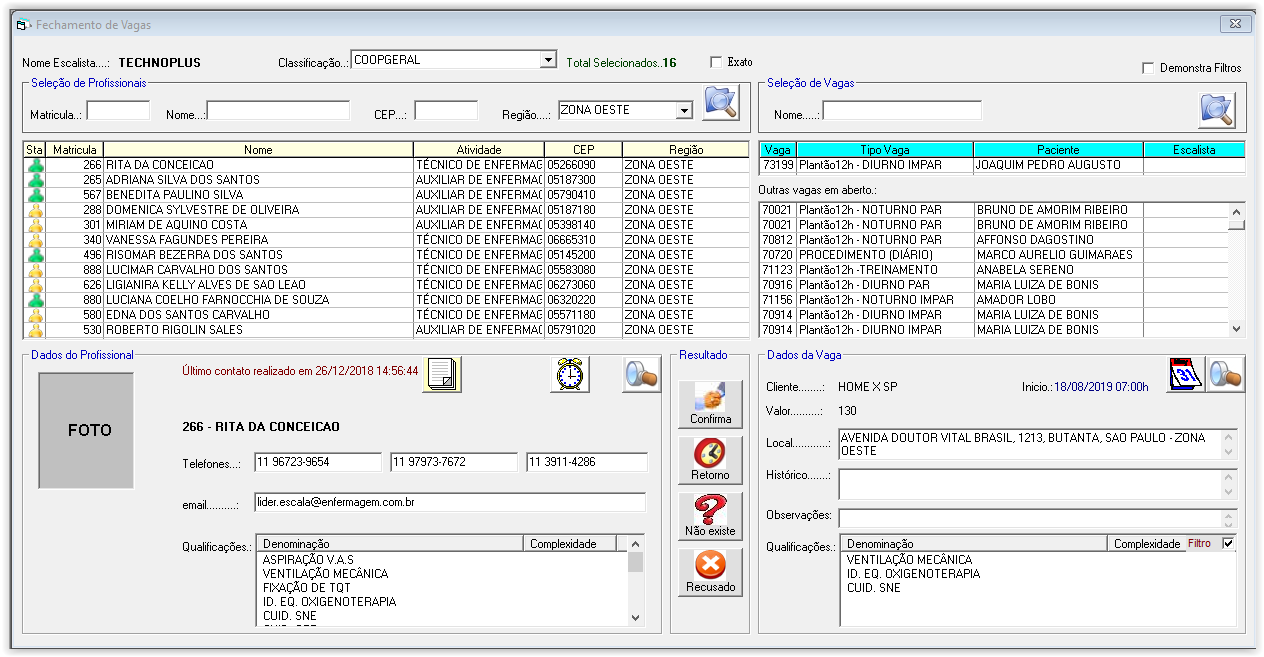Sort by the Nome column header
Image resolution: width=1264 pixels, height=657 pixels.
click(258, 150)
